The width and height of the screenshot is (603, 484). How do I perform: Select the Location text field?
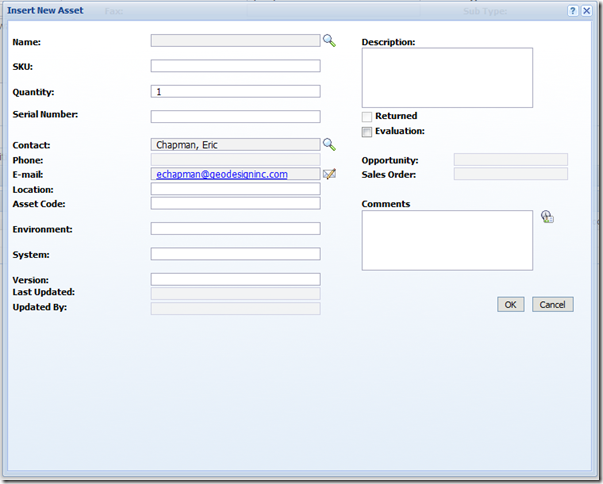235,189
